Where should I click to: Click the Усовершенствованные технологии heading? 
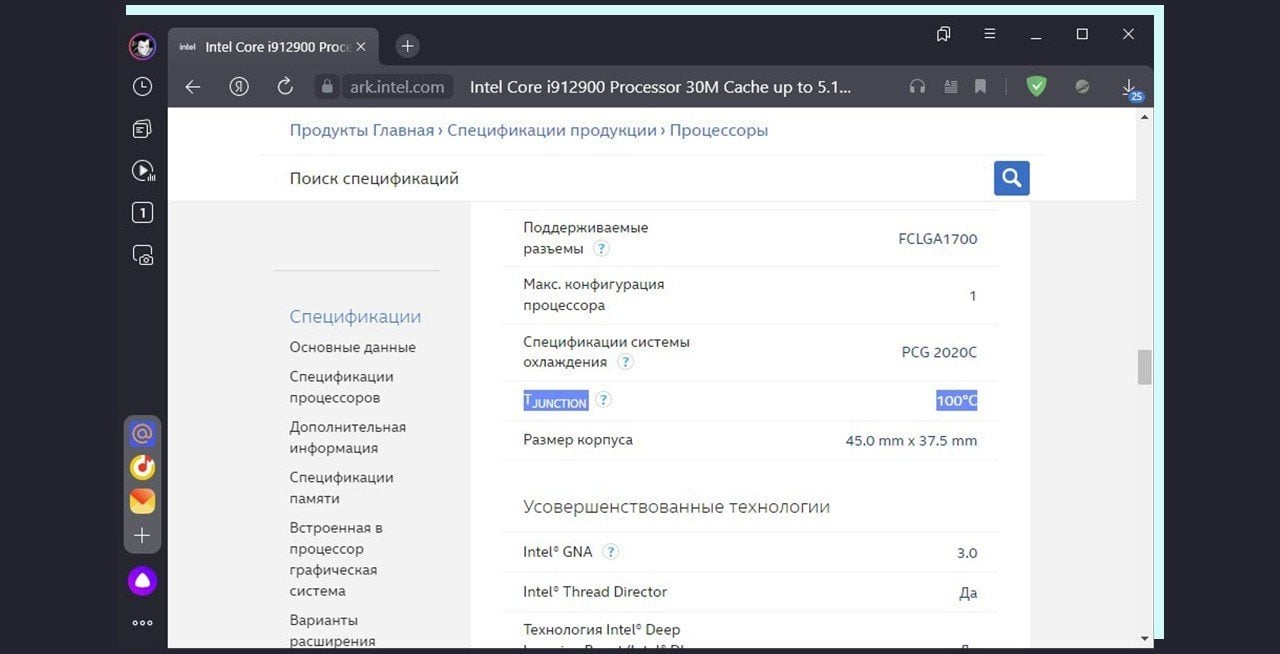tap(676, 506)
